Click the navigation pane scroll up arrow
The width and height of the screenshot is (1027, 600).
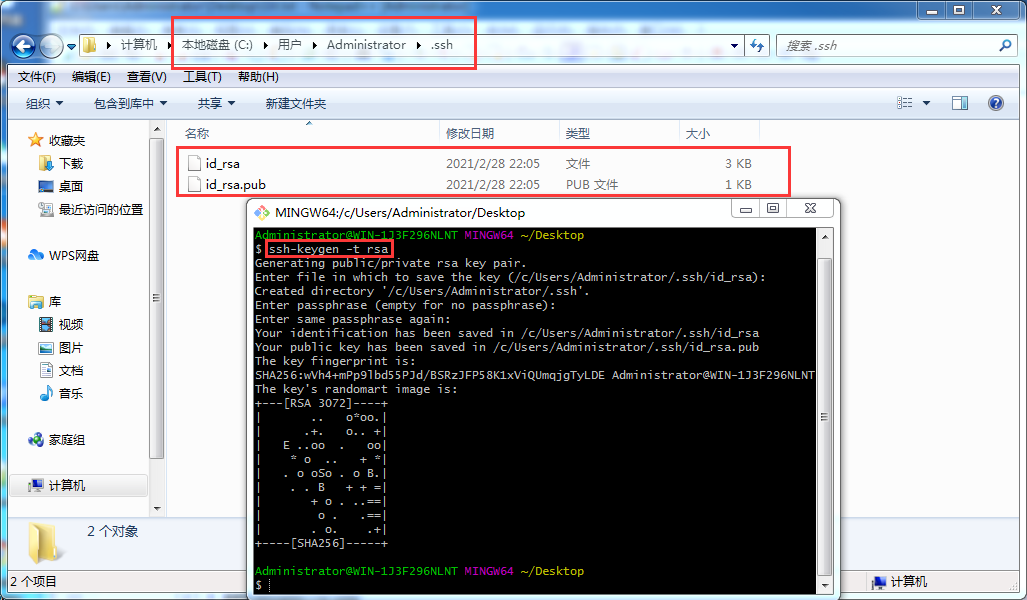(157, 129)
